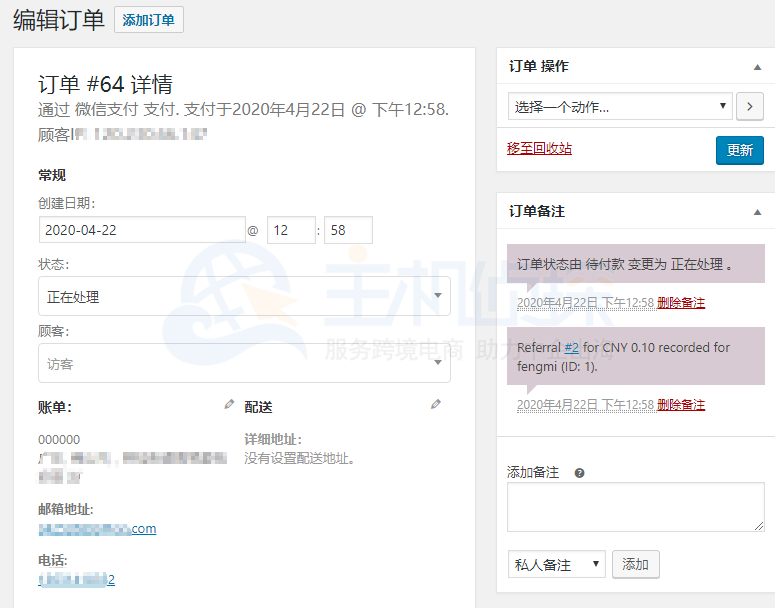Click the customer phone number link
The image size is (775, 611).
tap(77, 579)
